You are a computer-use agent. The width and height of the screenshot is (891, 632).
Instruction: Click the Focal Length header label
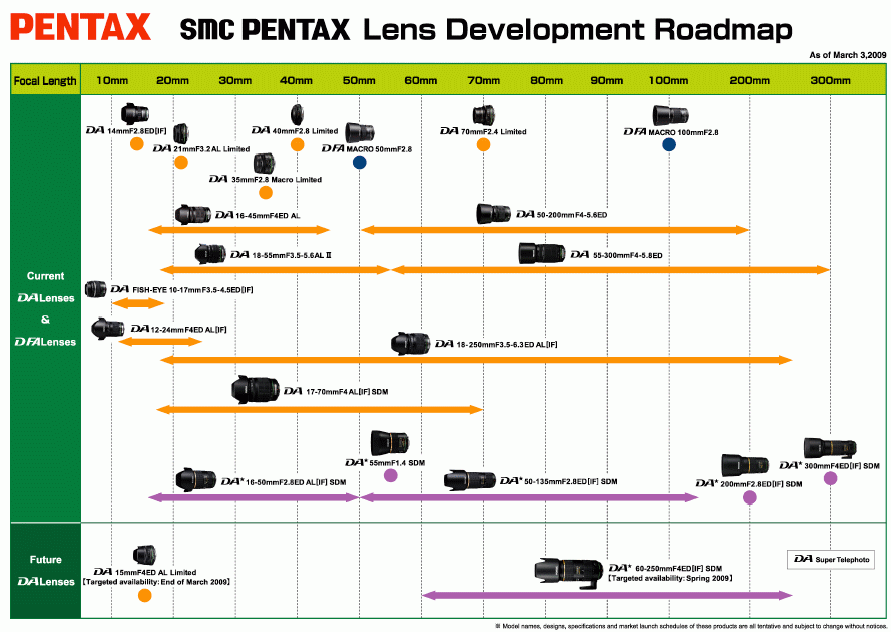pyautogui.click(x=45, y=81)
